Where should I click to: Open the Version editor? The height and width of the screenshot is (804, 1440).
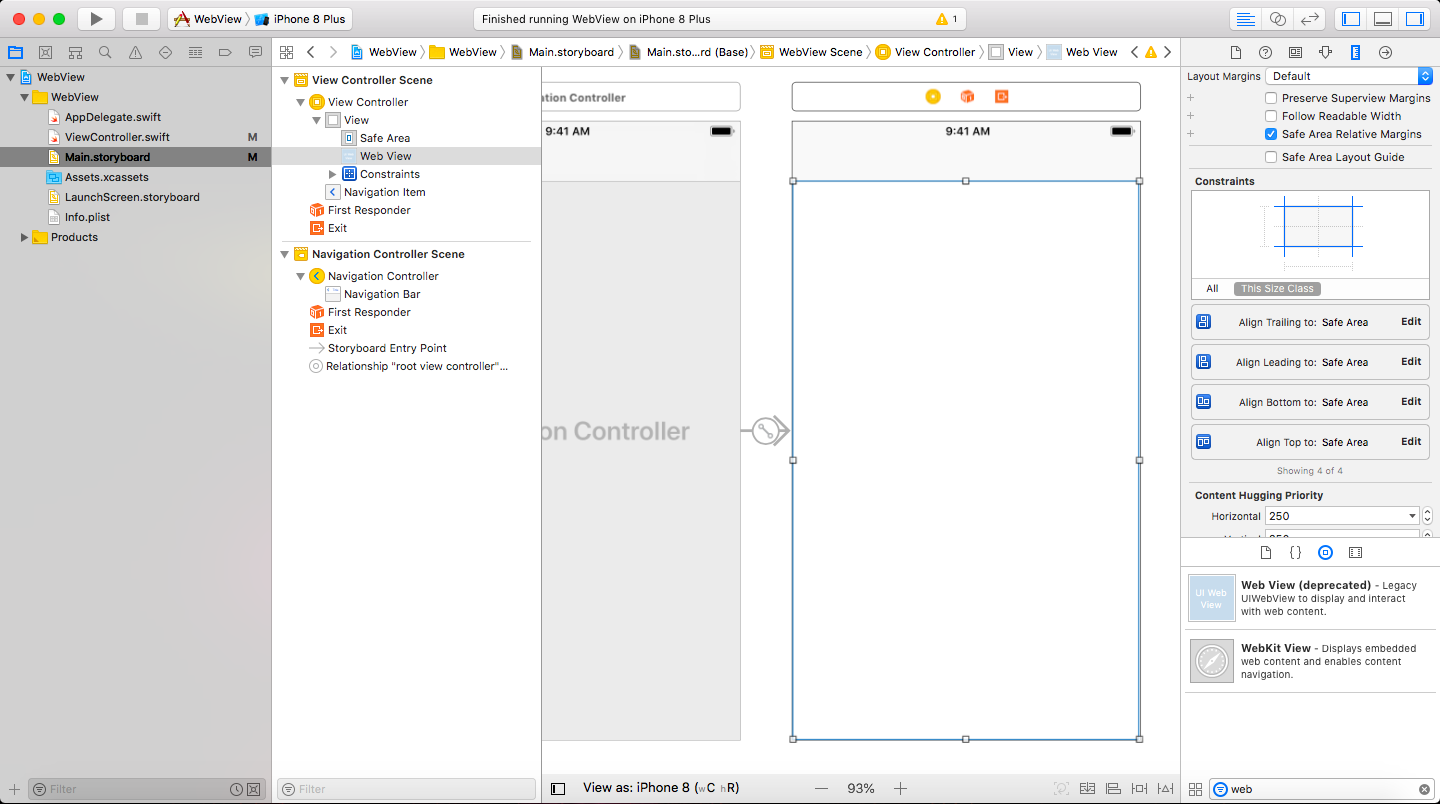(x=1308, y=19)
